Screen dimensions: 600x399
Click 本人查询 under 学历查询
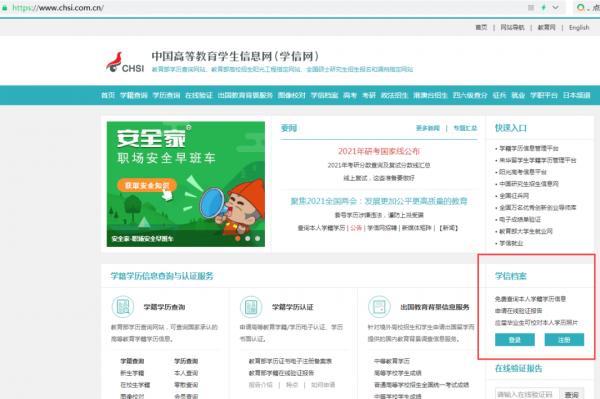click(186, 373)
